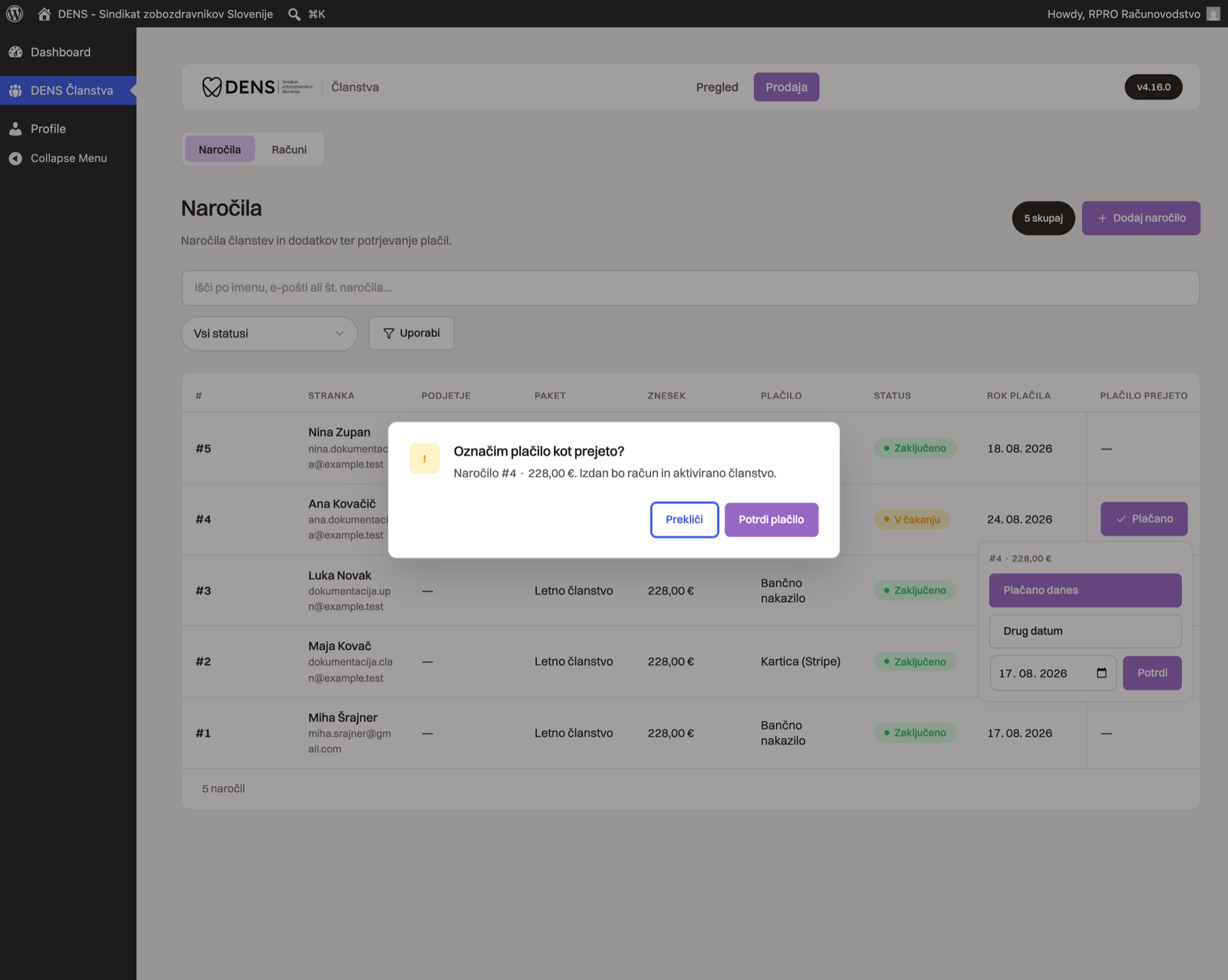Click the user avatar in the admin bar
Image resolution: width=1228 pixels, height=980 pixels.
[1213, 13]
